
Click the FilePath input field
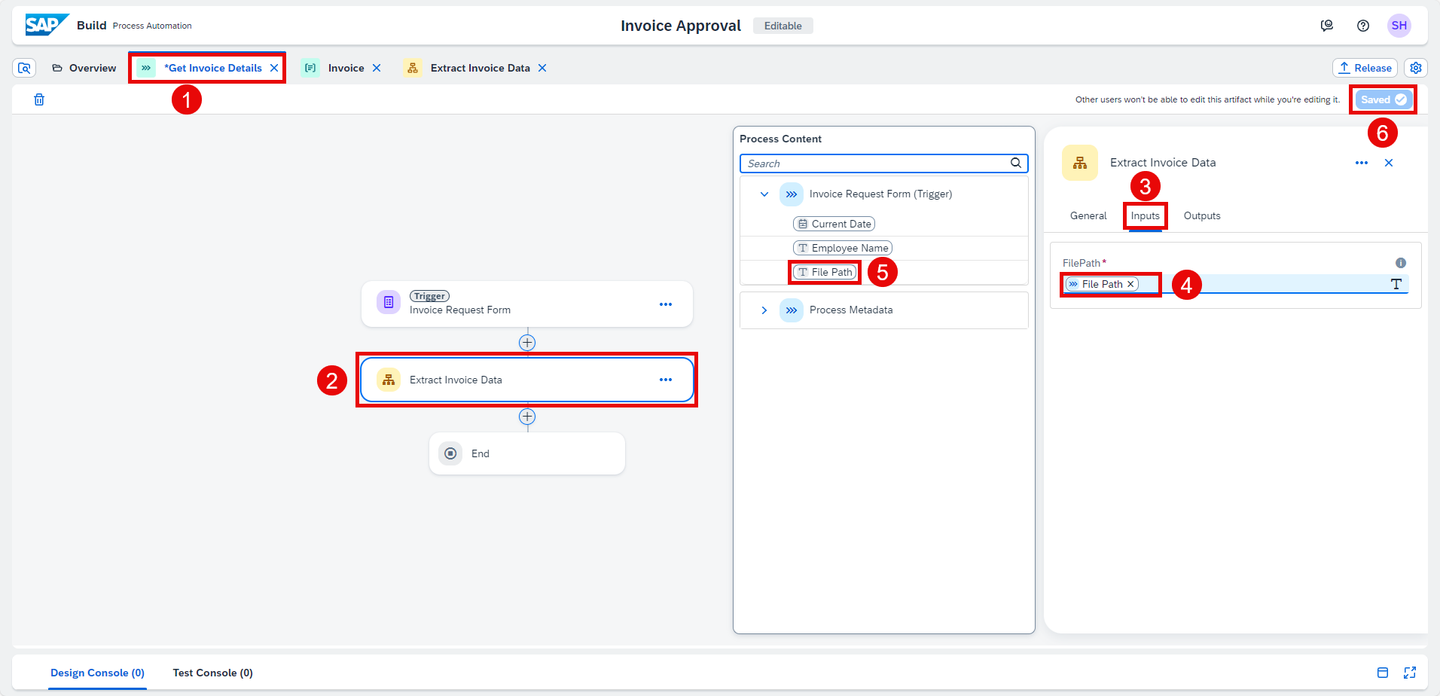click(1235, 284)
